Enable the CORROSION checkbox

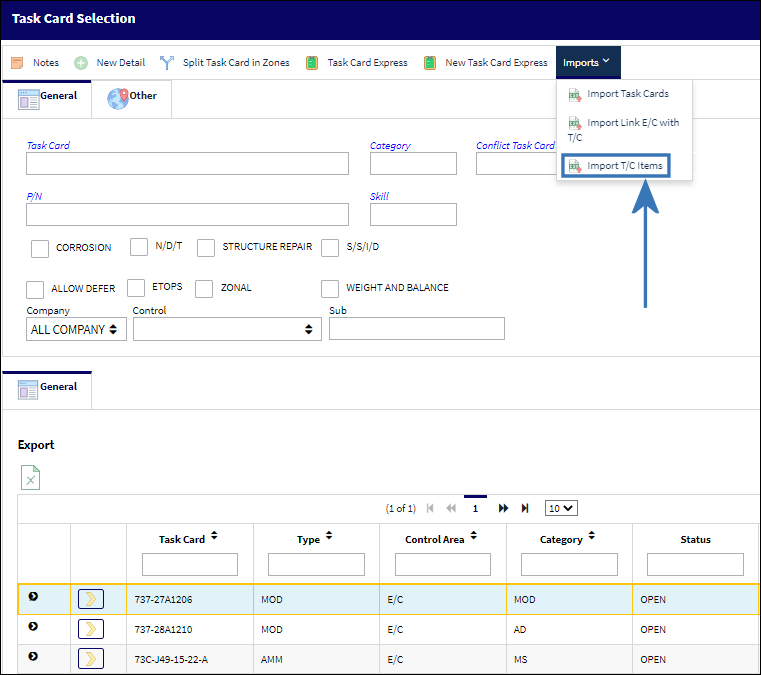(40, 248)
